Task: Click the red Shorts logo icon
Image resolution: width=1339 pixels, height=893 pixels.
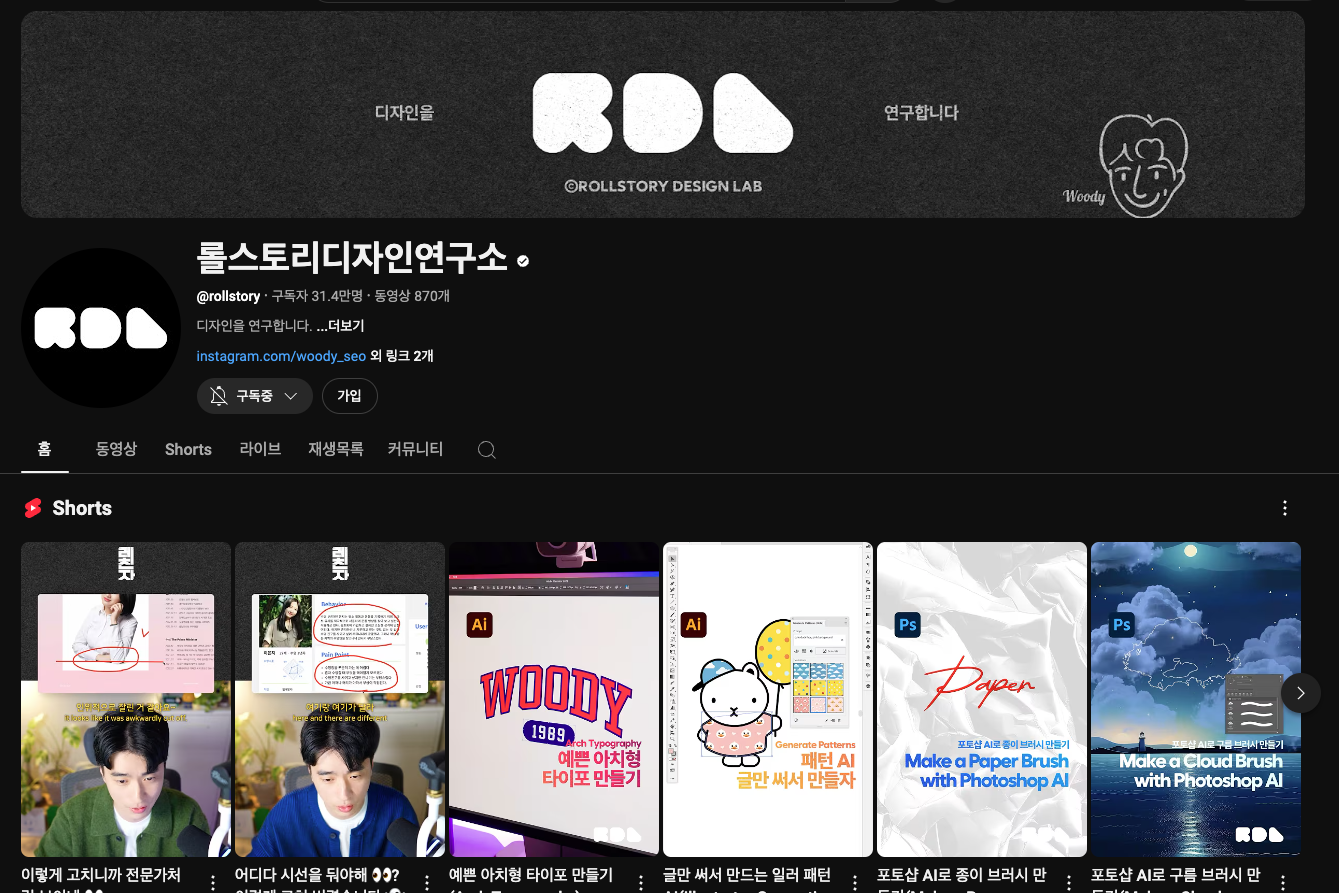Action: pyautogui.click(x=34, y=508)
